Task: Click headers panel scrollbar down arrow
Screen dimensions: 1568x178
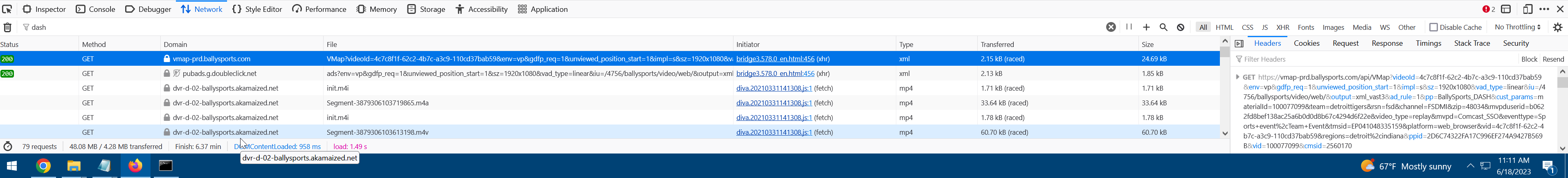Action: point(1562,148)
